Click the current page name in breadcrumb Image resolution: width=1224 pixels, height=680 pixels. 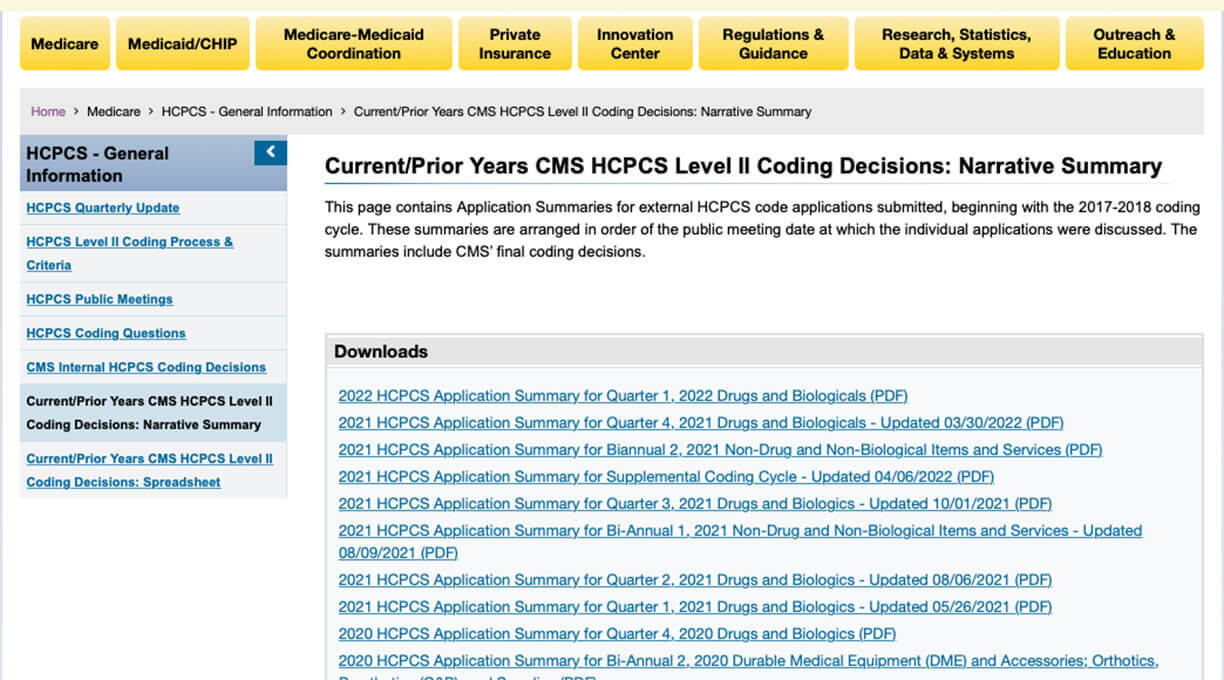pos(582,112)
